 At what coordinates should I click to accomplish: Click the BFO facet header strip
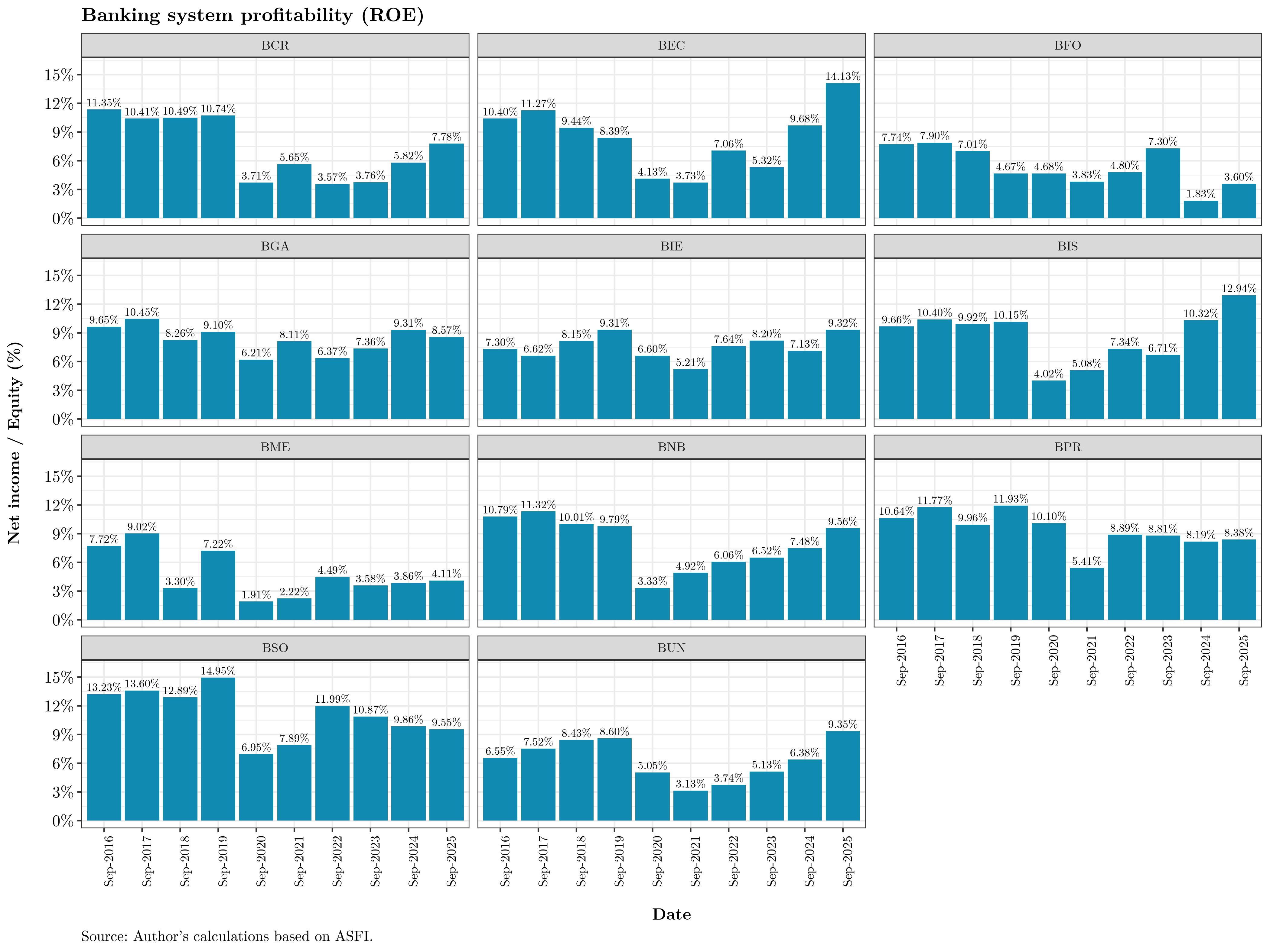click(x=1067, y=45)
